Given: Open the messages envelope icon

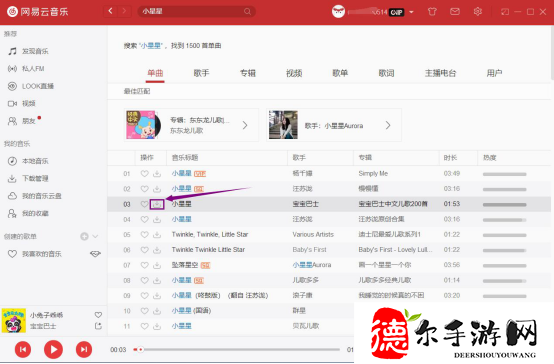Looking at the screenshot, I should tap(455, 12).
